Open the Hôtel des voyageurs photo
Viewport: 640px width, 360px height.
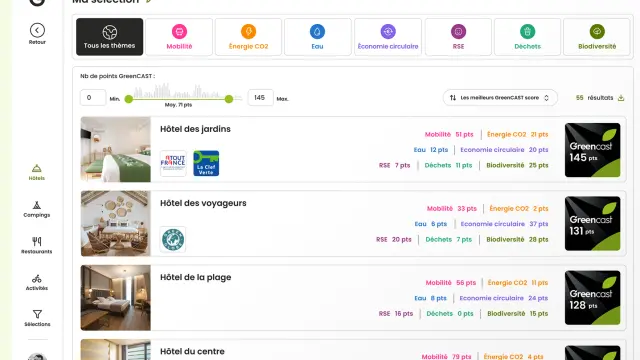(x=116, y=224)
